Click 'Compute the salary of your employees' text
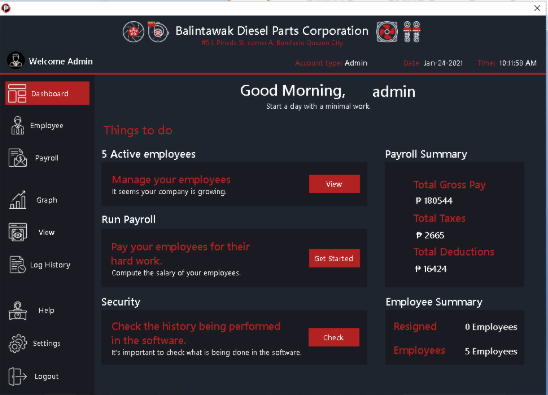Image resolution: width=548 pixels, height=395 pixels. (176, 273)
